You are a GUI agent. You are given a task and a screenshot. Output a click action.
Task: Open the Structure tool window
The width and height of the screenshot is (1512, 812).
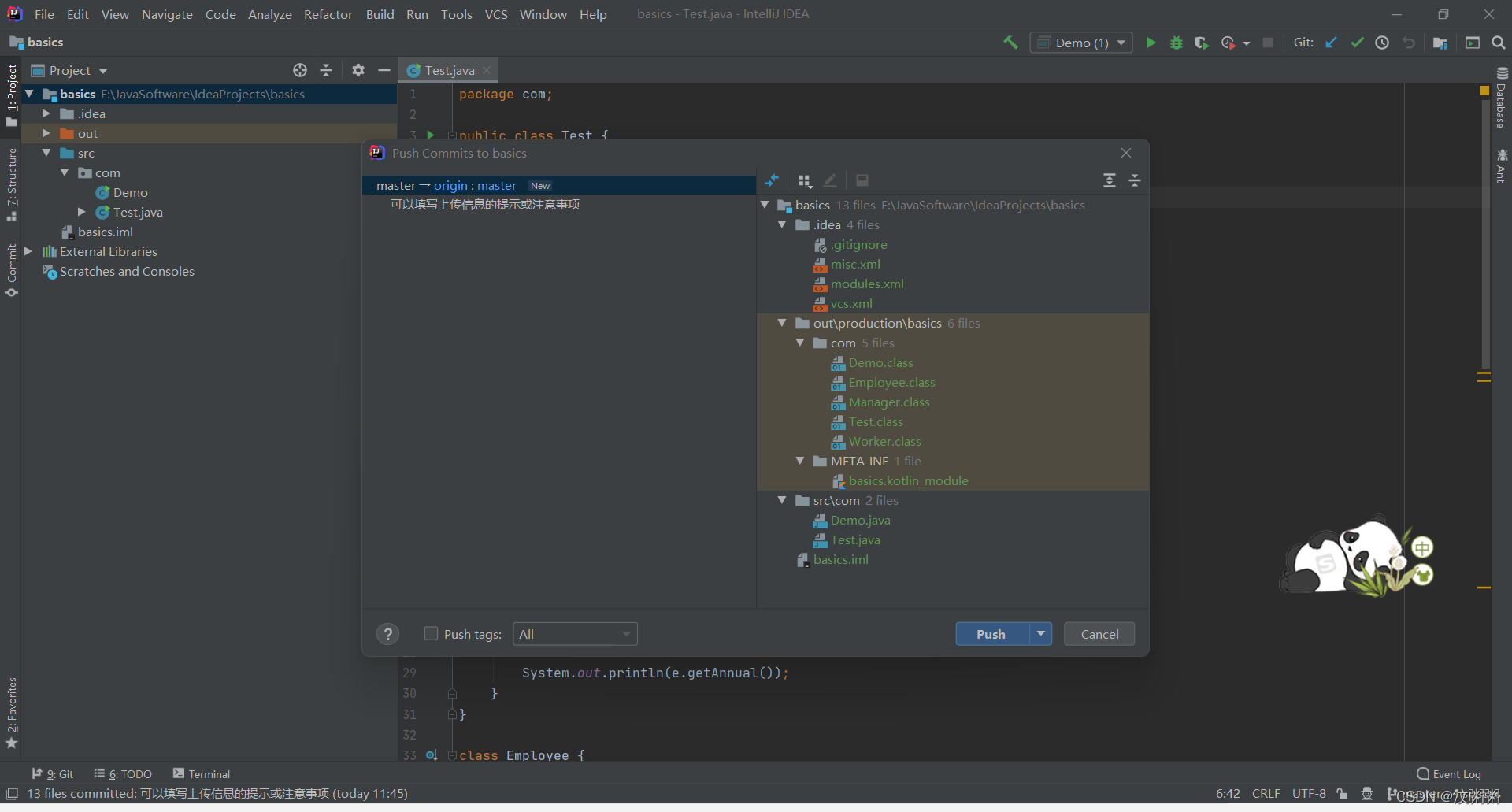click(x=11, y=184)
